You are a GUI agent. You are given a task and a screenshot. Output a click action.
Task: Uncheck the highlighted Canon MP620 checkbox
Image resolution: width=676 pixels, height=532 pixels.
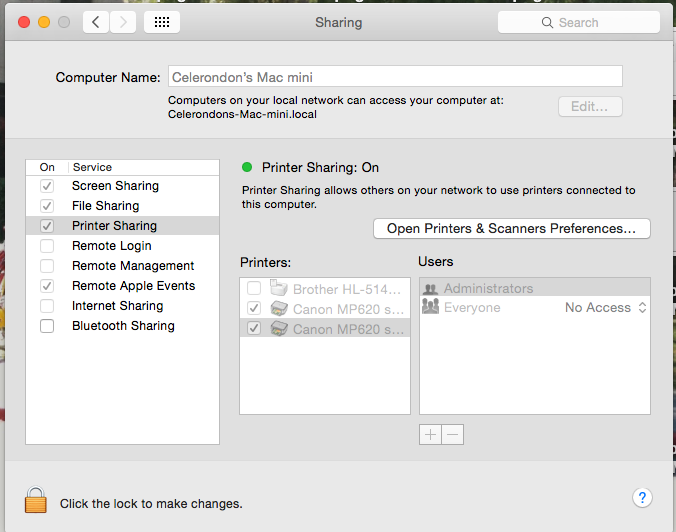point(254,329)
